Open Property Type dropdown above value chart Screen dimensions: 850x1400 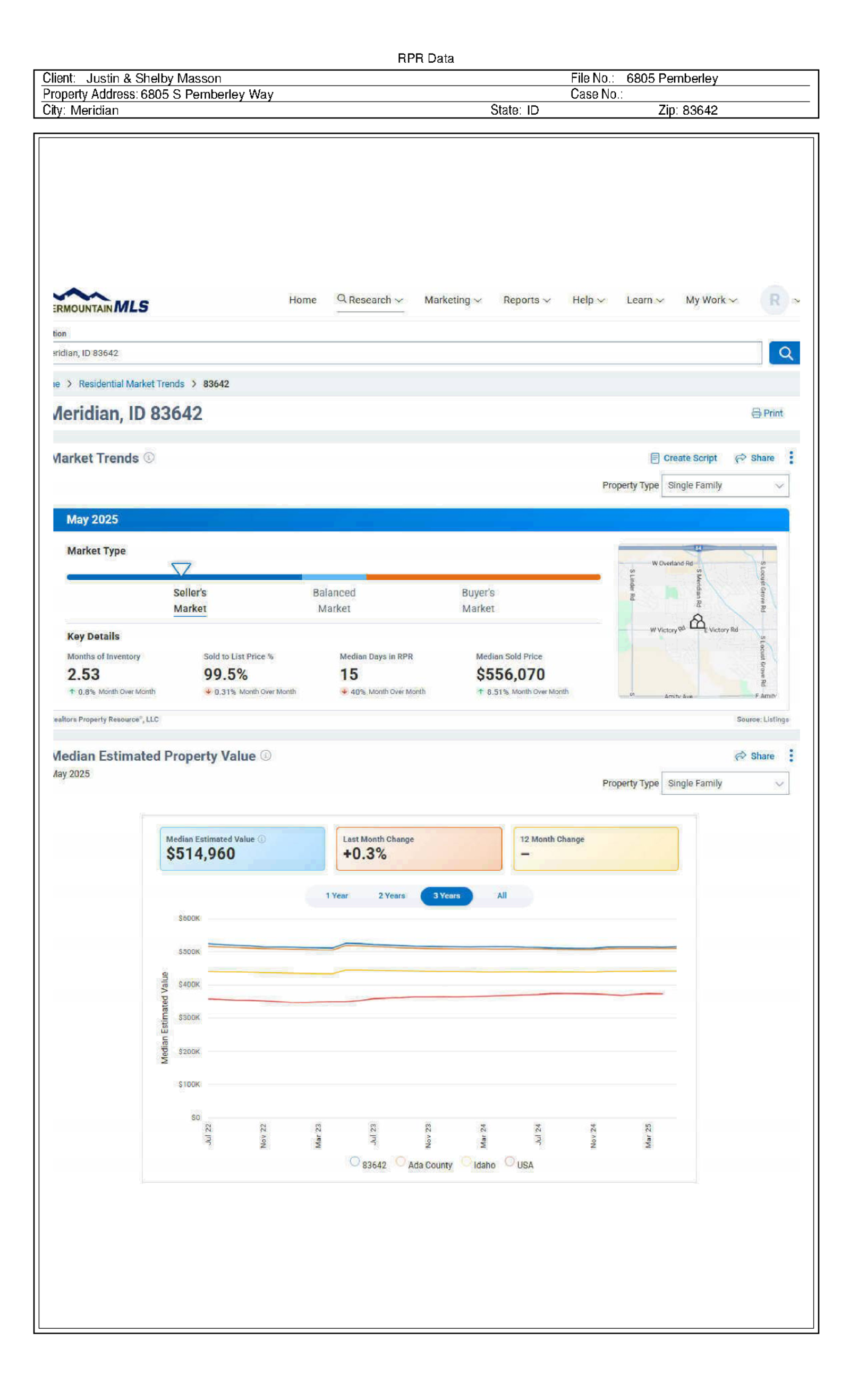click(x=725, y=783)
